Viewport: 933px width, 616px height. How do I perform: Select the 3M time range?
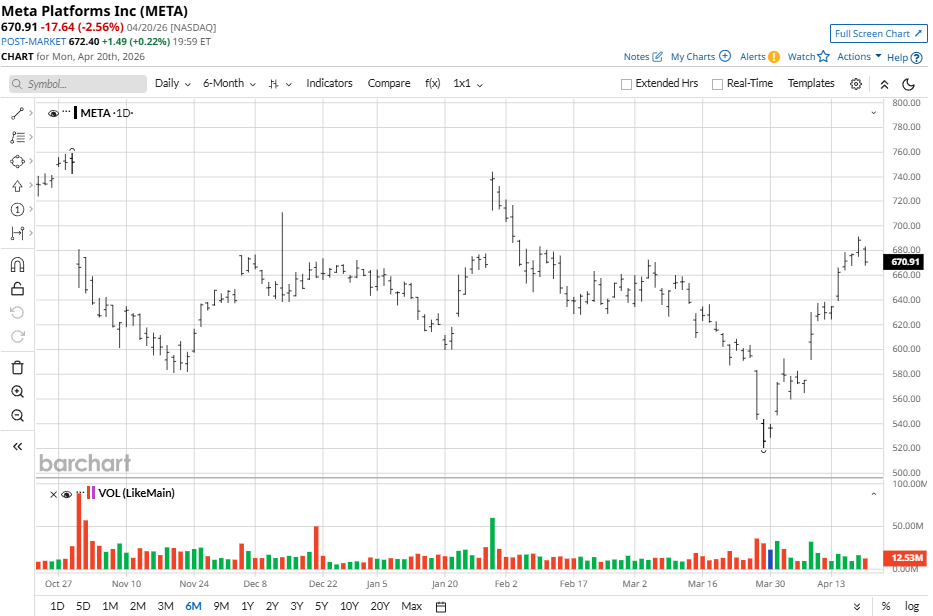[165, 606]
